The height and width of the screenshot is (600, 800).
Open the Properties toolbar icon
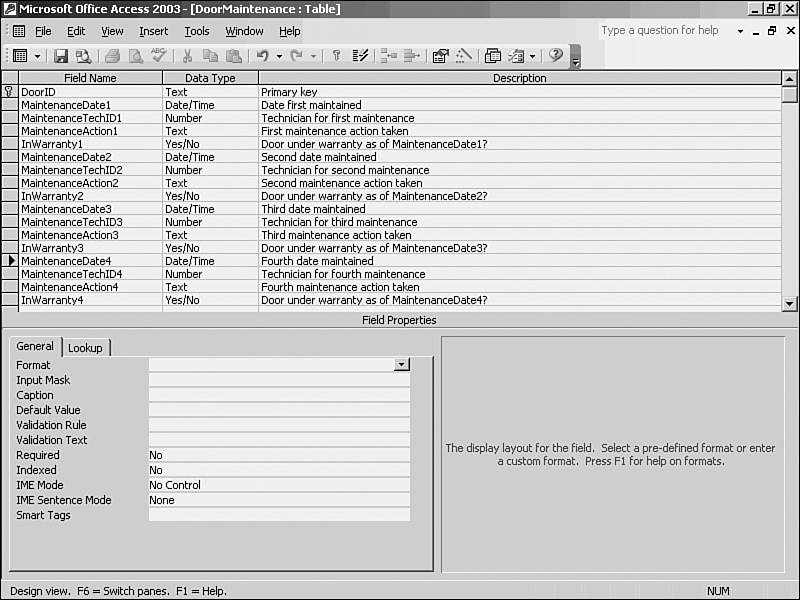pos(440,56)
